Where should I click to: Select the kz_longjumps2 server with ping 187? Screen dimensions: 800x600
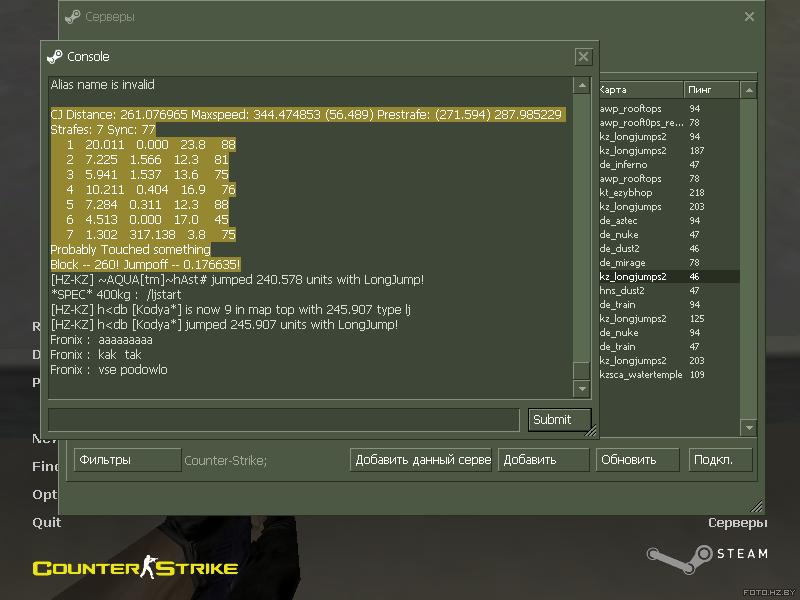[x=669, y=151]
